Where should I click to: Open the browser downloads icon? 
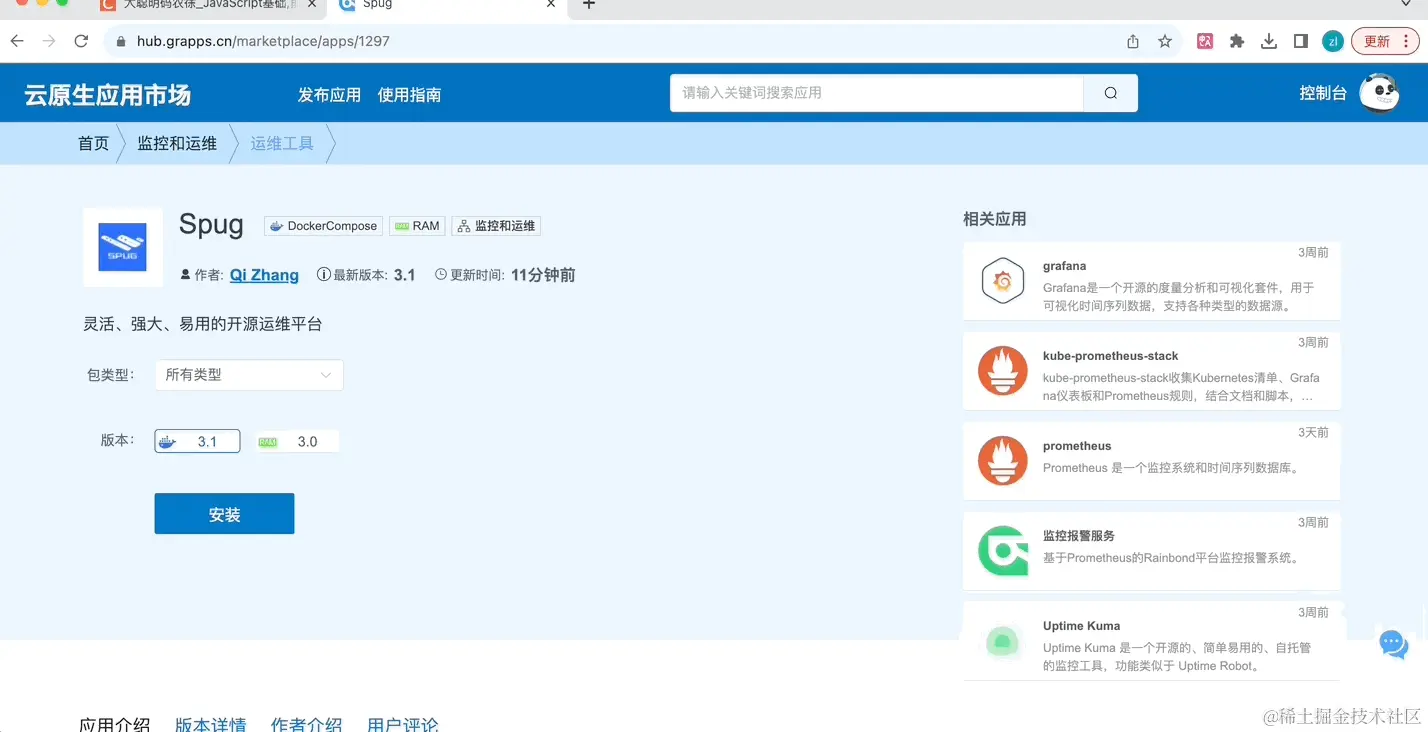[1269, 41]
